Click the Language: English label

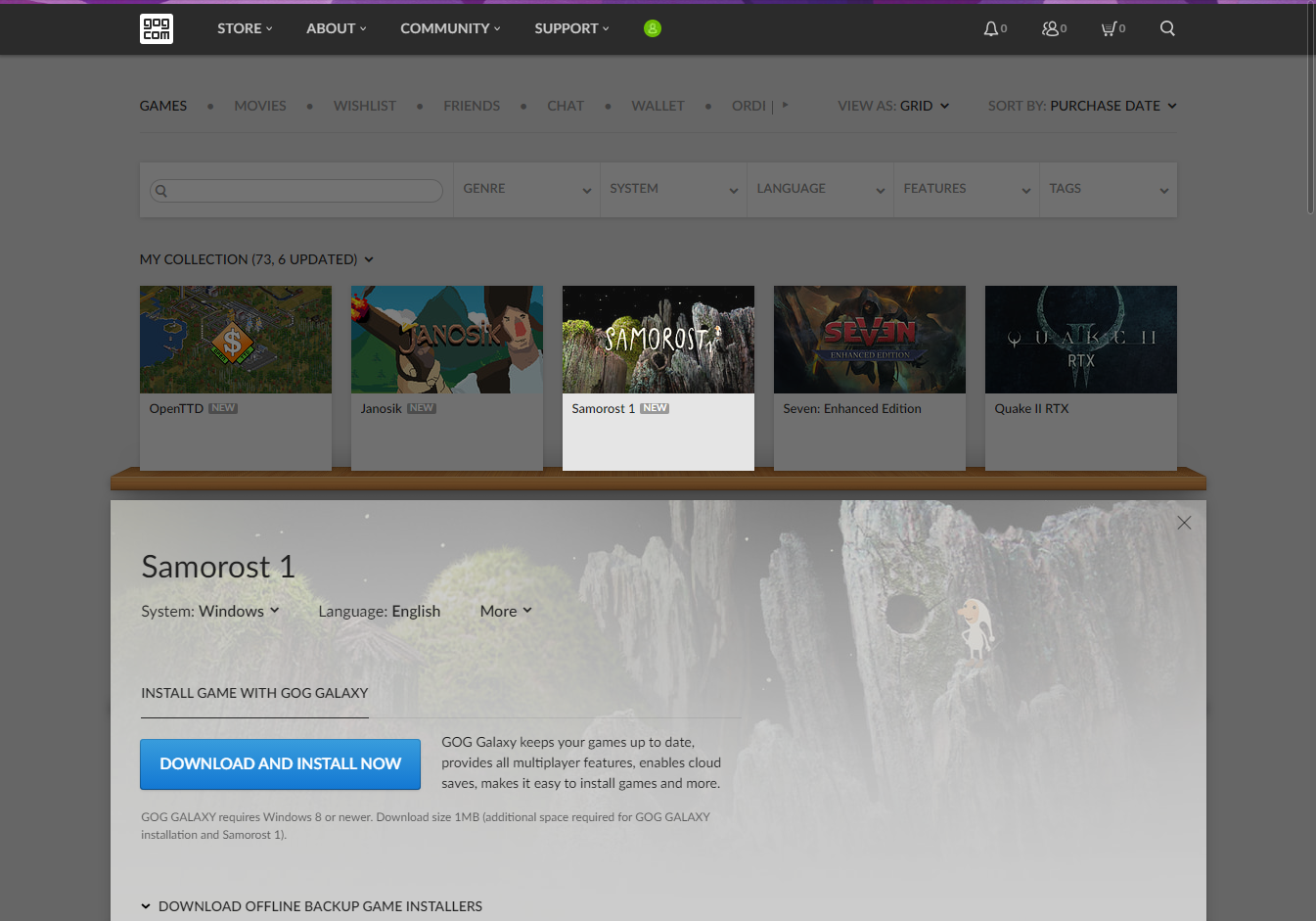[x=380, y=611]
